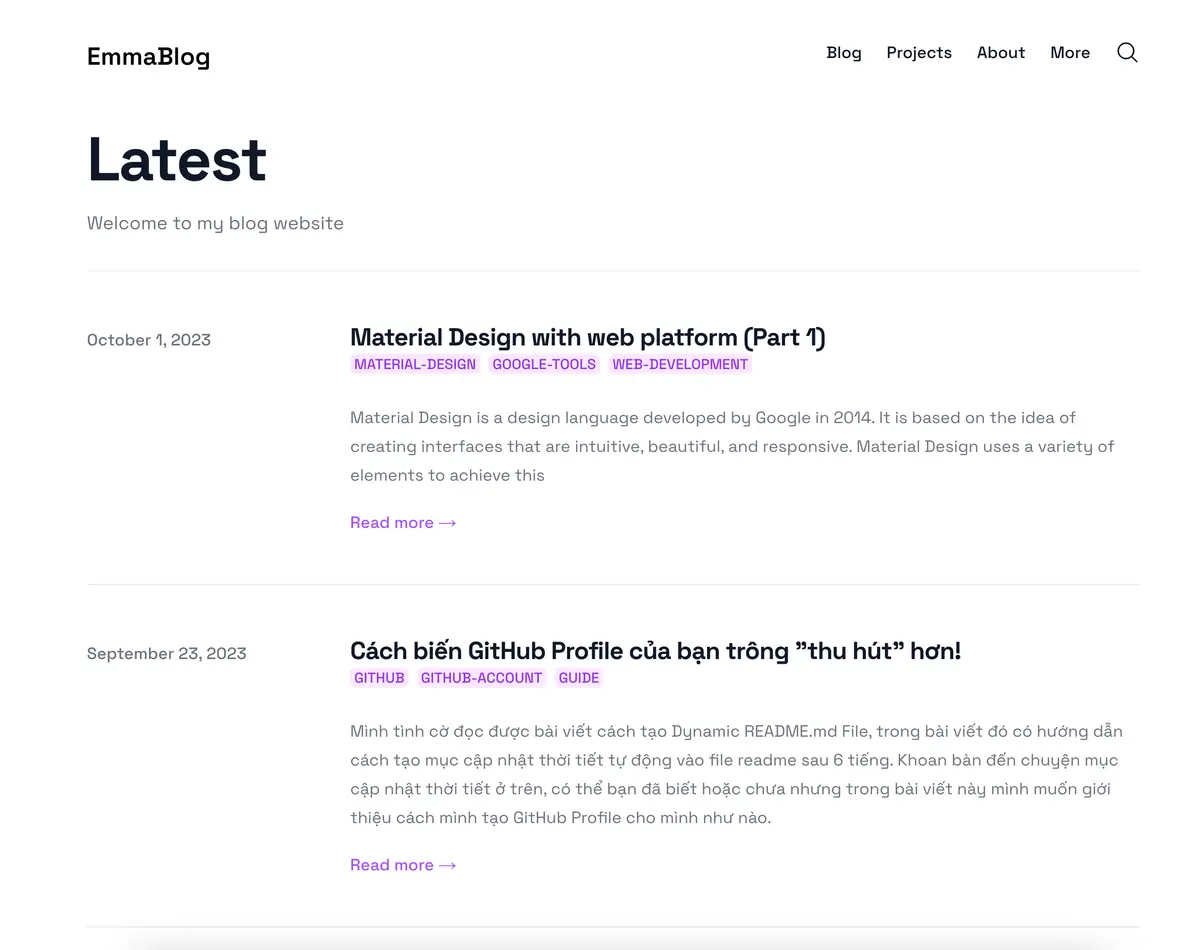This screenshot has height=950, width=1200.
Task: Click the GITHUB-ACCOUNT tag
Action: tap(481, 678)
